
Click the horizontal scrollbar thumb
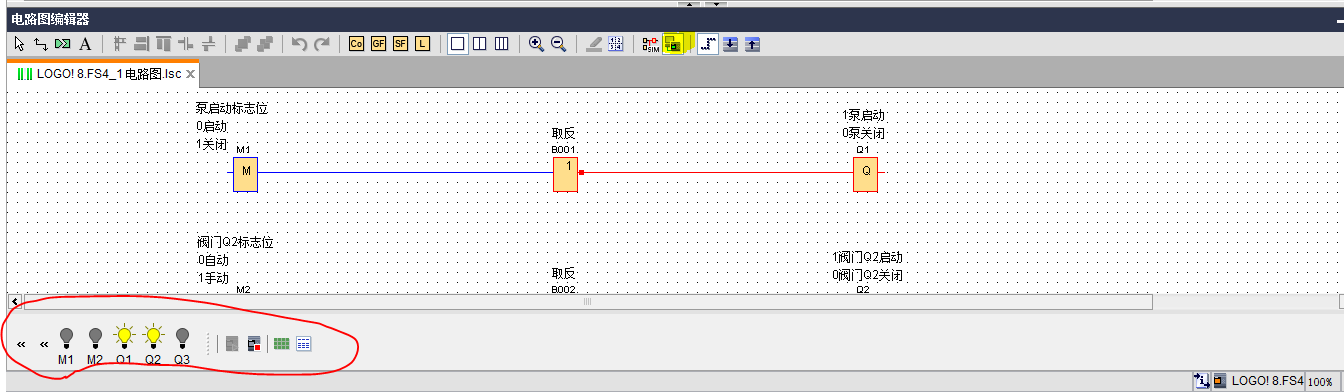click(x=587, y=301)
